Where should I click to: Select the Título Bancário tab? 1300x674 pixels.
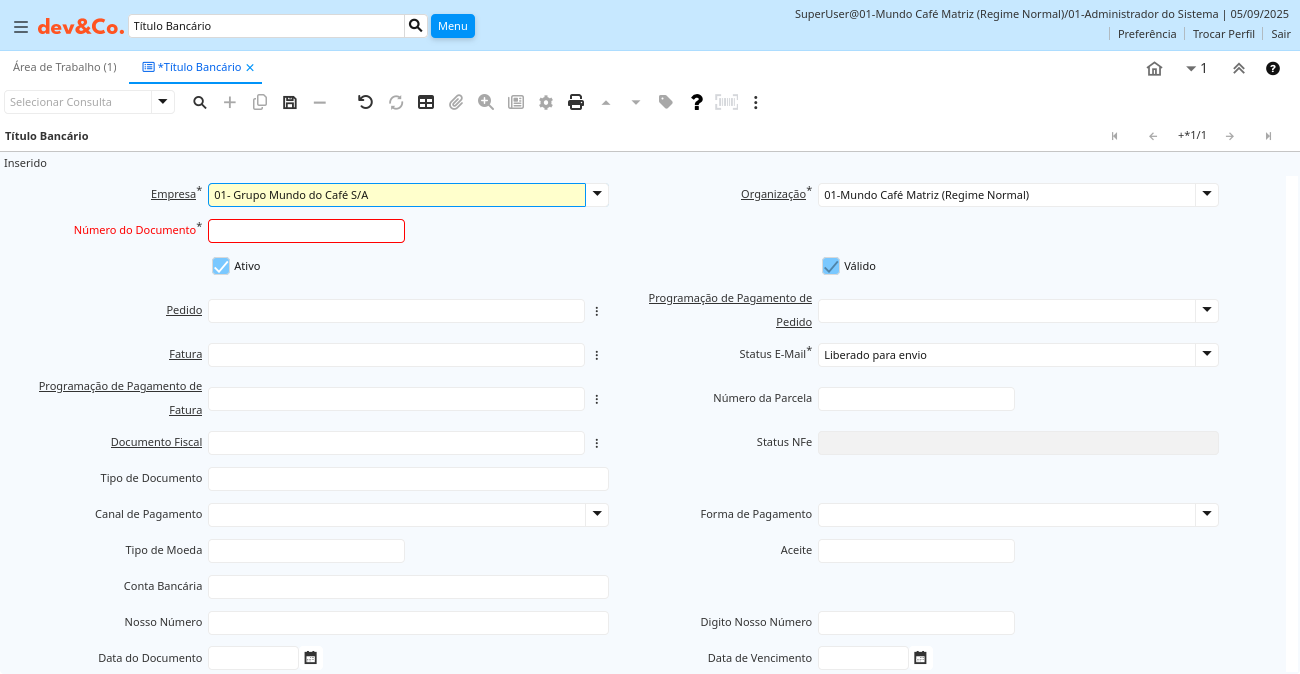pos(198,67)
